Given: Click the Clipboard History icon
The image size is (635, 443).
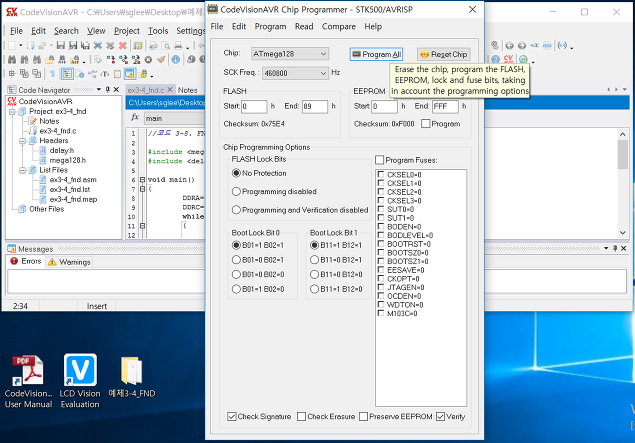Looking at the screenshot, I should (x=117, y=74).
